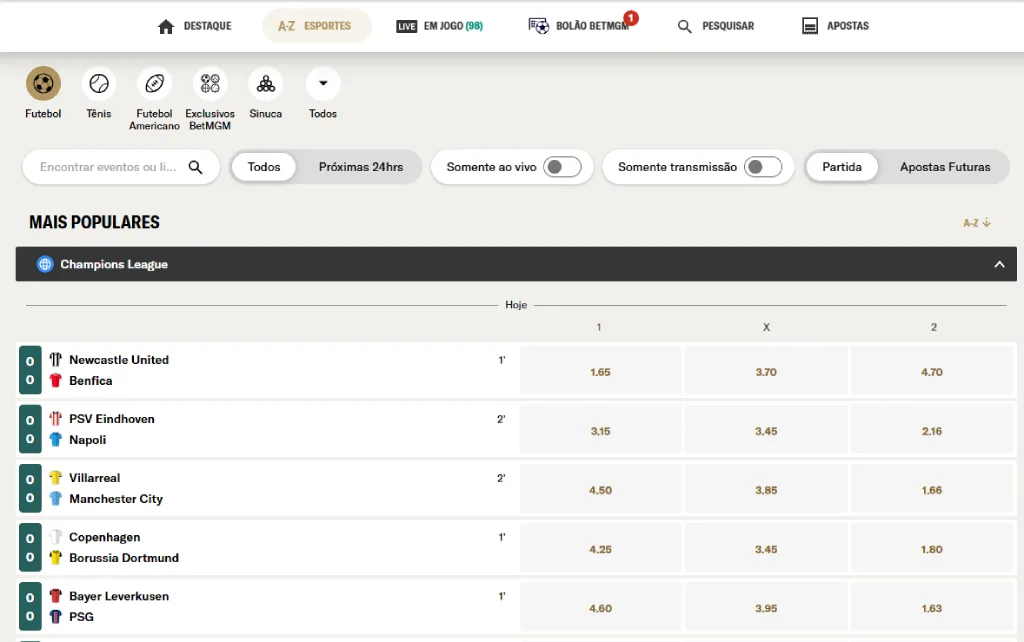Toggle Somente transmissão on

762,167
